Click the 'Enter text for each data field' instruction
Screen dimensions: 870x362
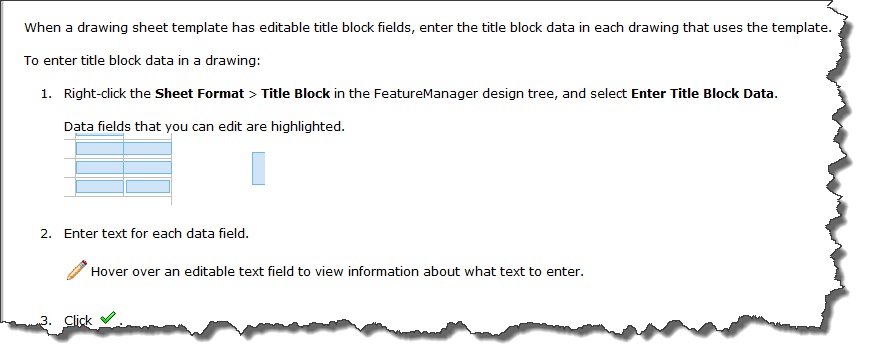(x=156, y=233)
